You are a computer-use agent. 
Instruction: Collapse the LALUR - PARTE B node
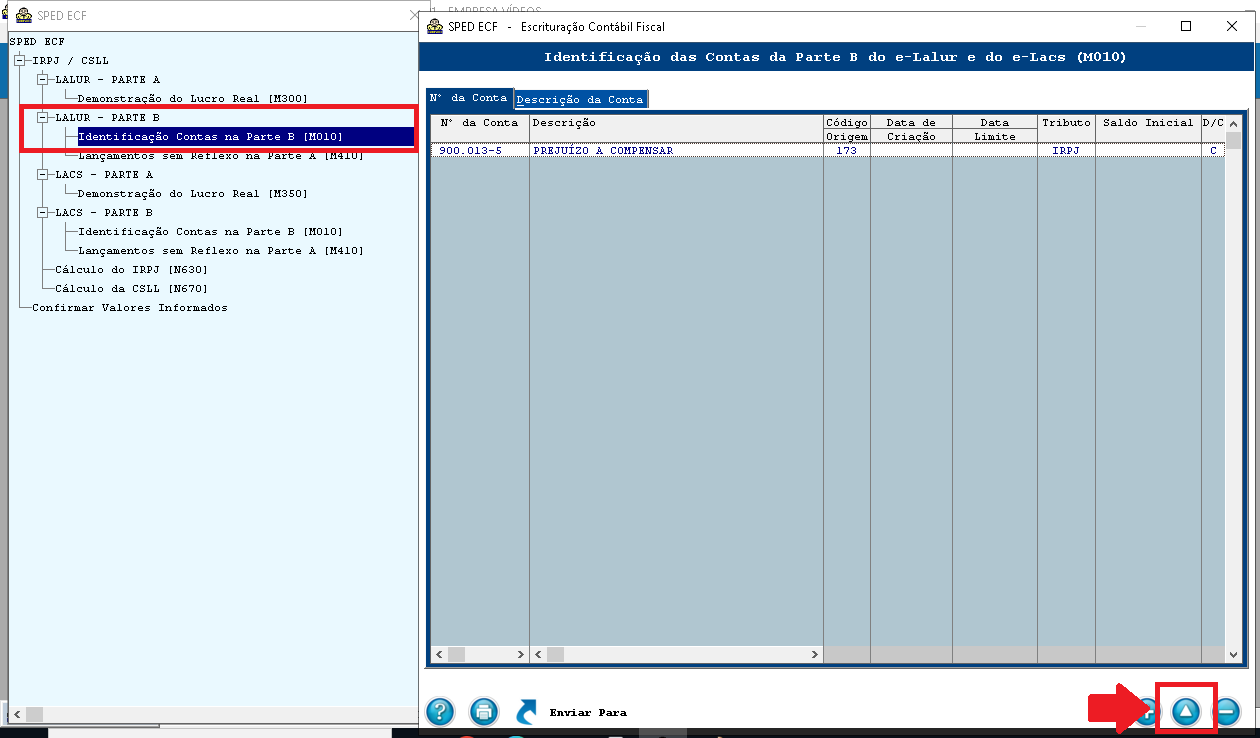click(x=43, y=117)
